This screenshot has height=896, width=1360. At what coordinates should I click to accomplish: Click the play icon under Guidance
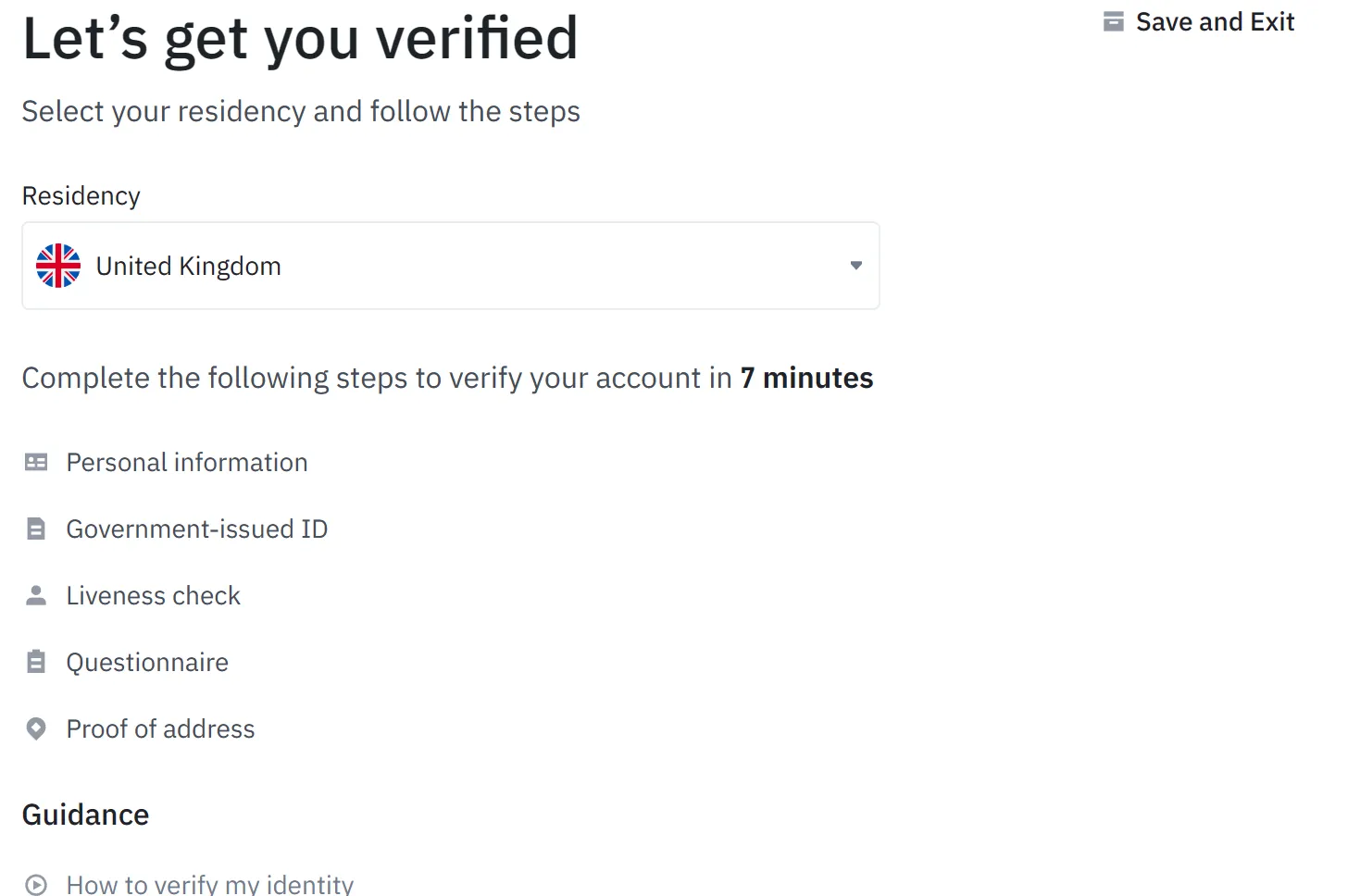coord(36,884)
